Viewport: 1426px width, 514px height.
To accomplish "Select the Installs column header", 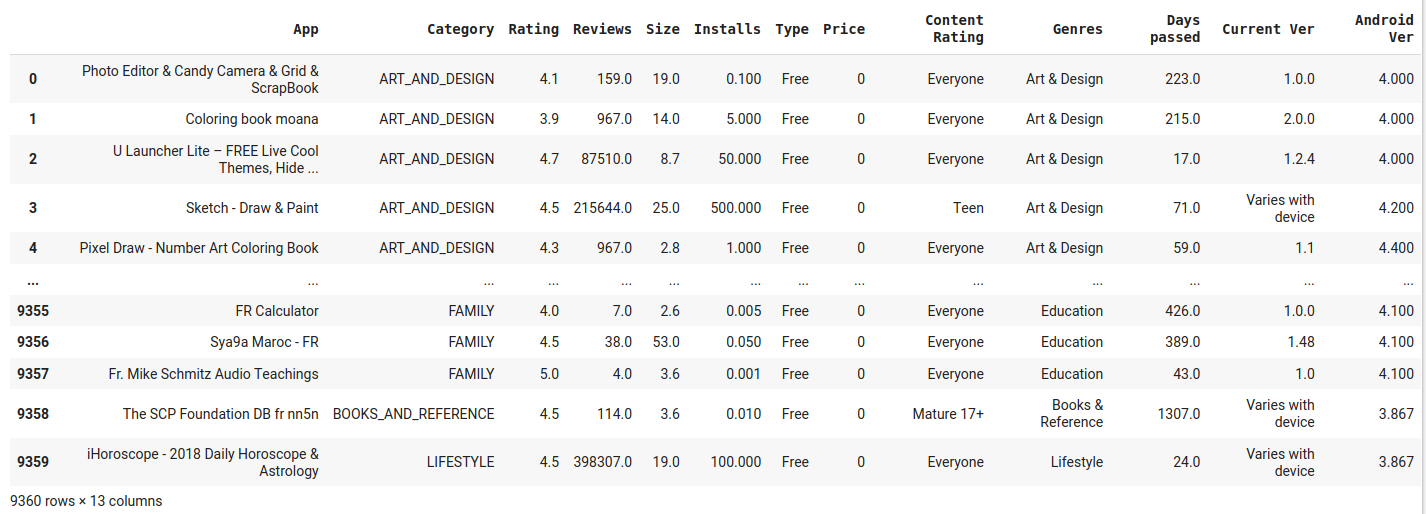I will [x=727, y=29].
